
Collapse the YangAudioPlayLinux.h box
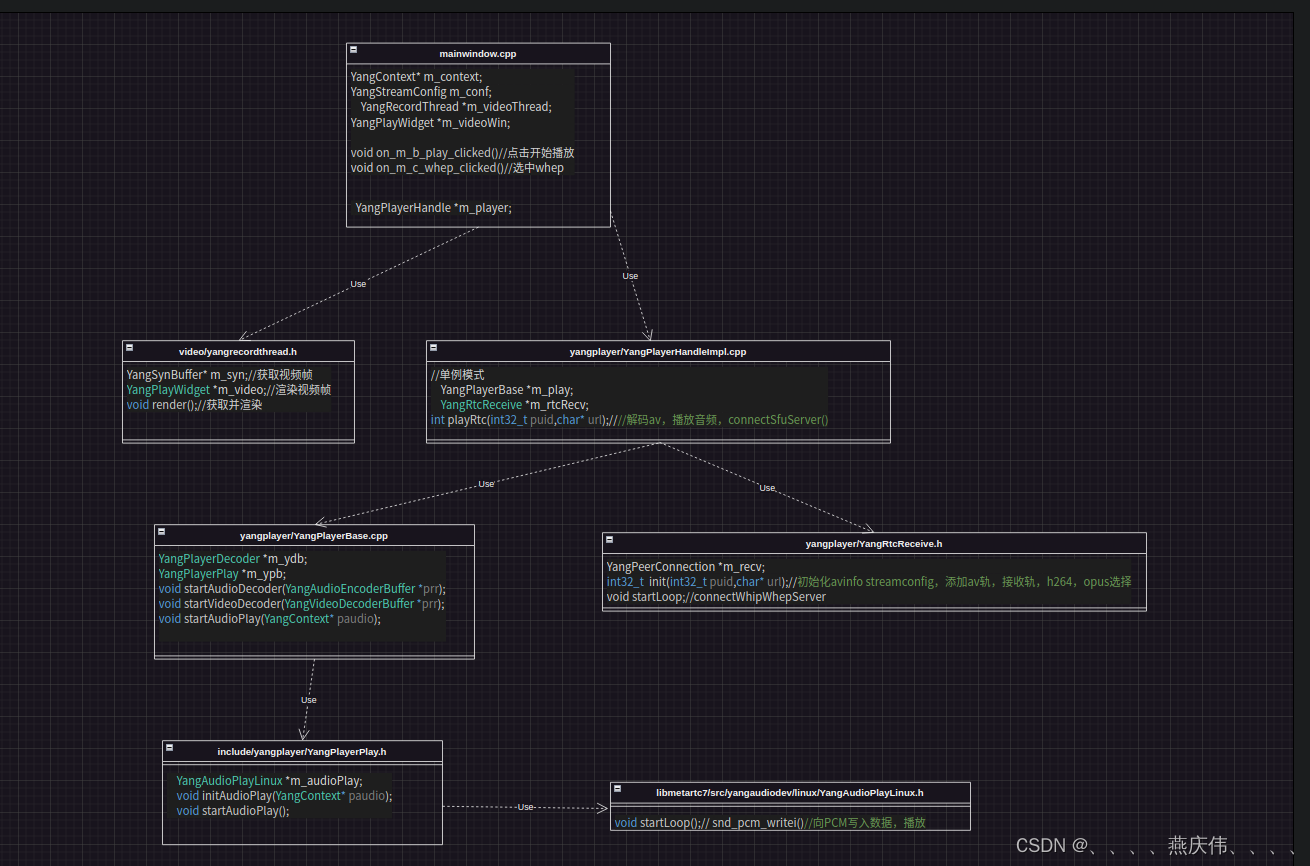(617, 788)
